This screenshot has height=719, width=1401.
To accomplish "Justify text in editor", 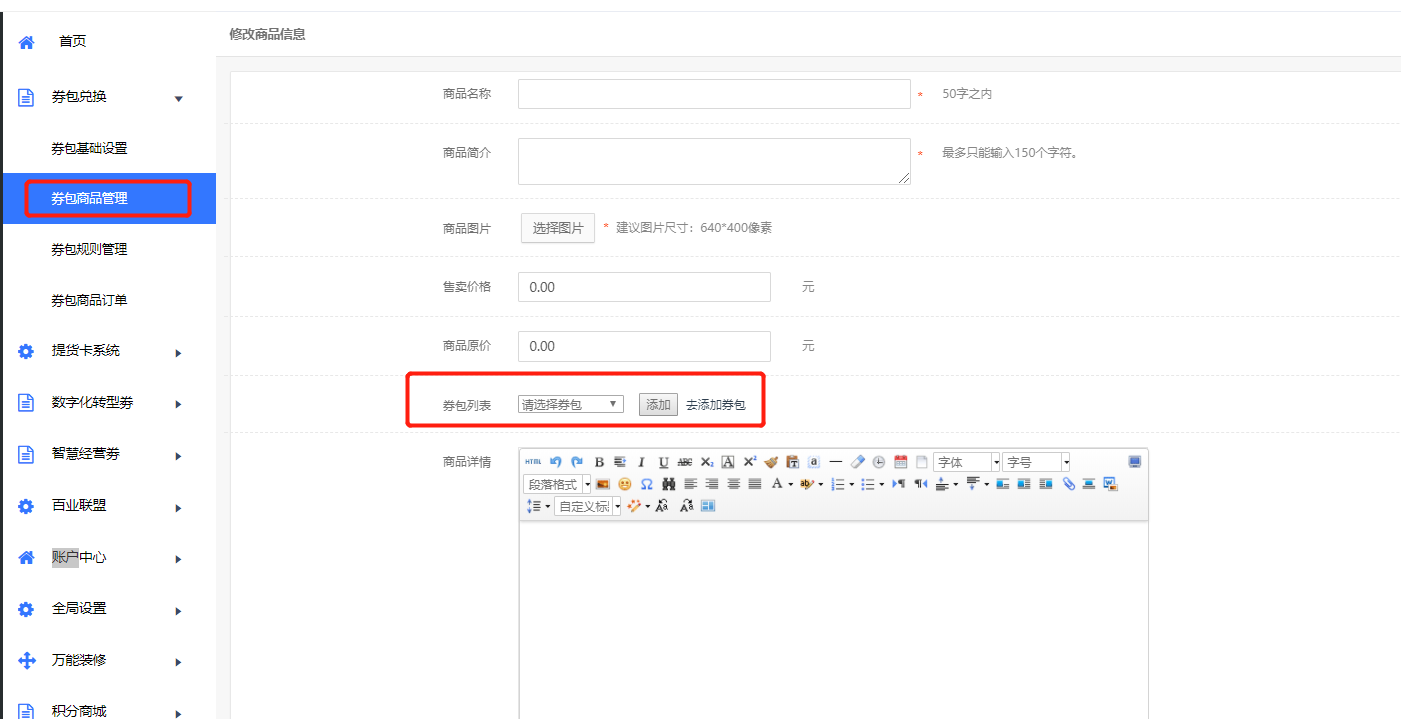I will (x=755, y=484).
